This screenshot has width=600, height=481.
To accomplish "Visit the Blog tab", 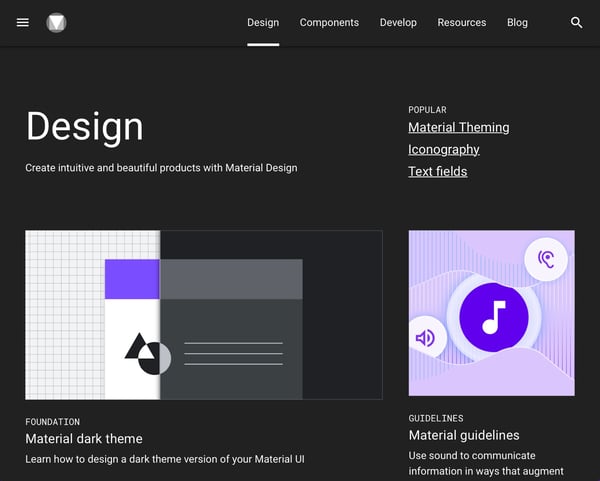I will click(x=517, y=23).
